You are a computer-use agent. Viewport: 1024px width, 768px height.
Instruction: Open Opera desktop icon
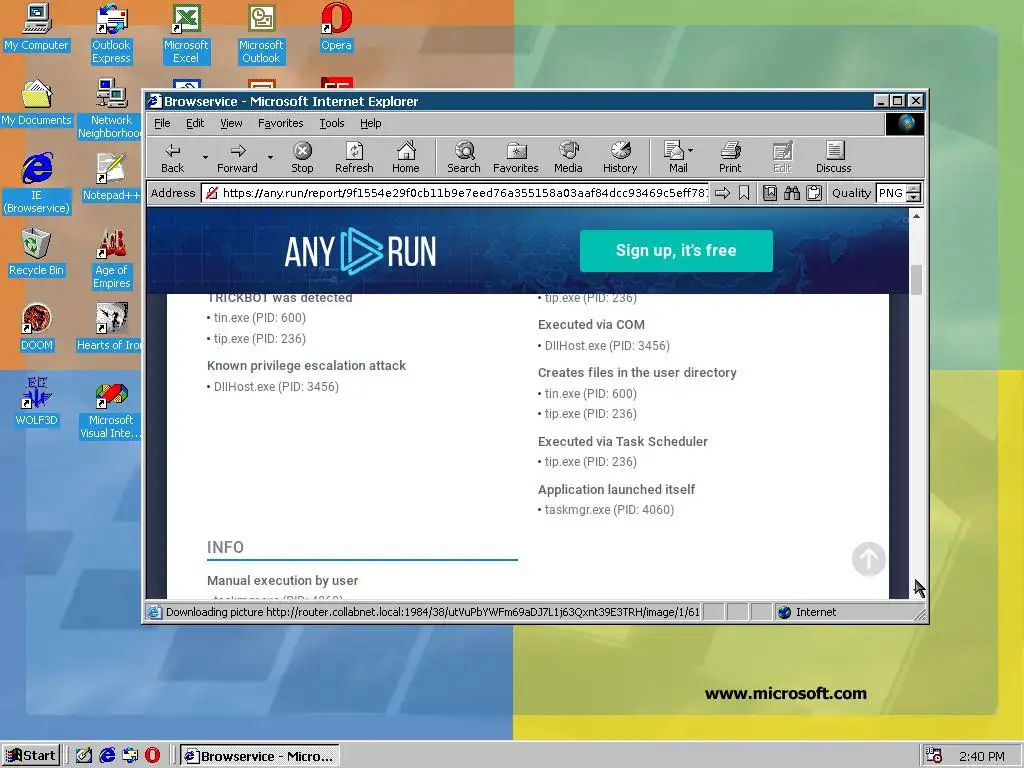336,27
